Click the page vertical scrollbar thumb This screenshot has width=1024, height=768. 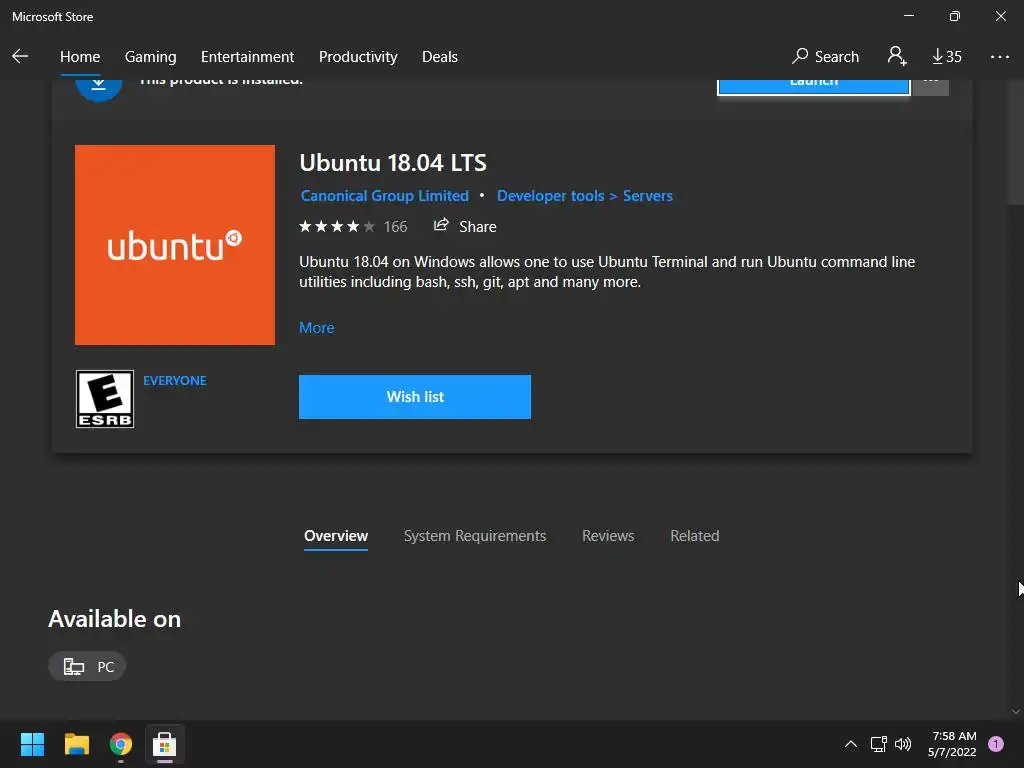point(1015,144)
